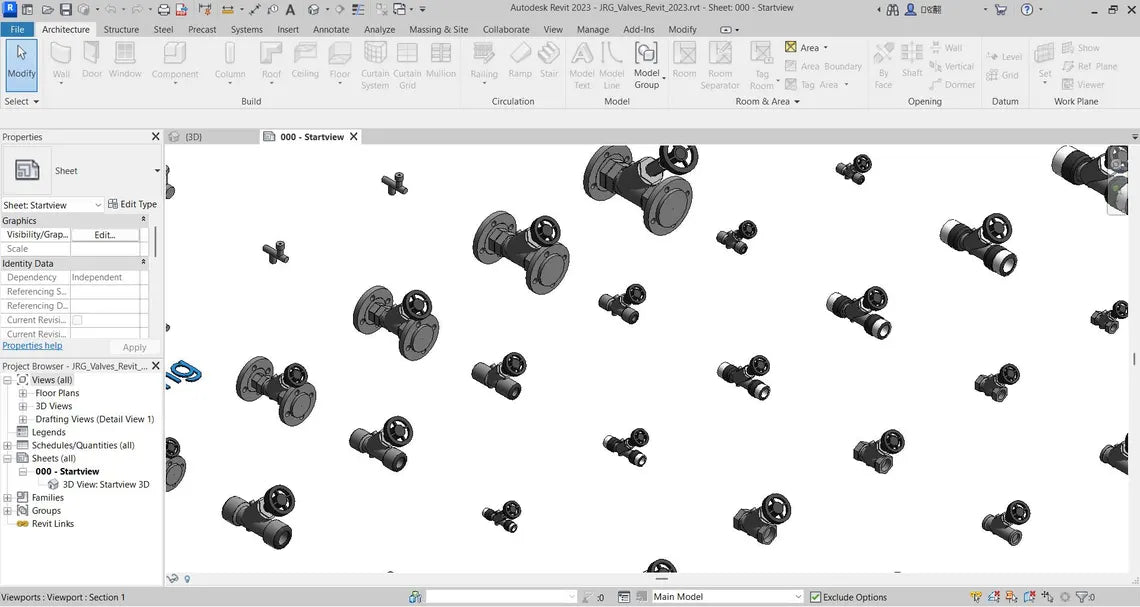Click the shopping cart icon in title bar

click(1001, 9)
